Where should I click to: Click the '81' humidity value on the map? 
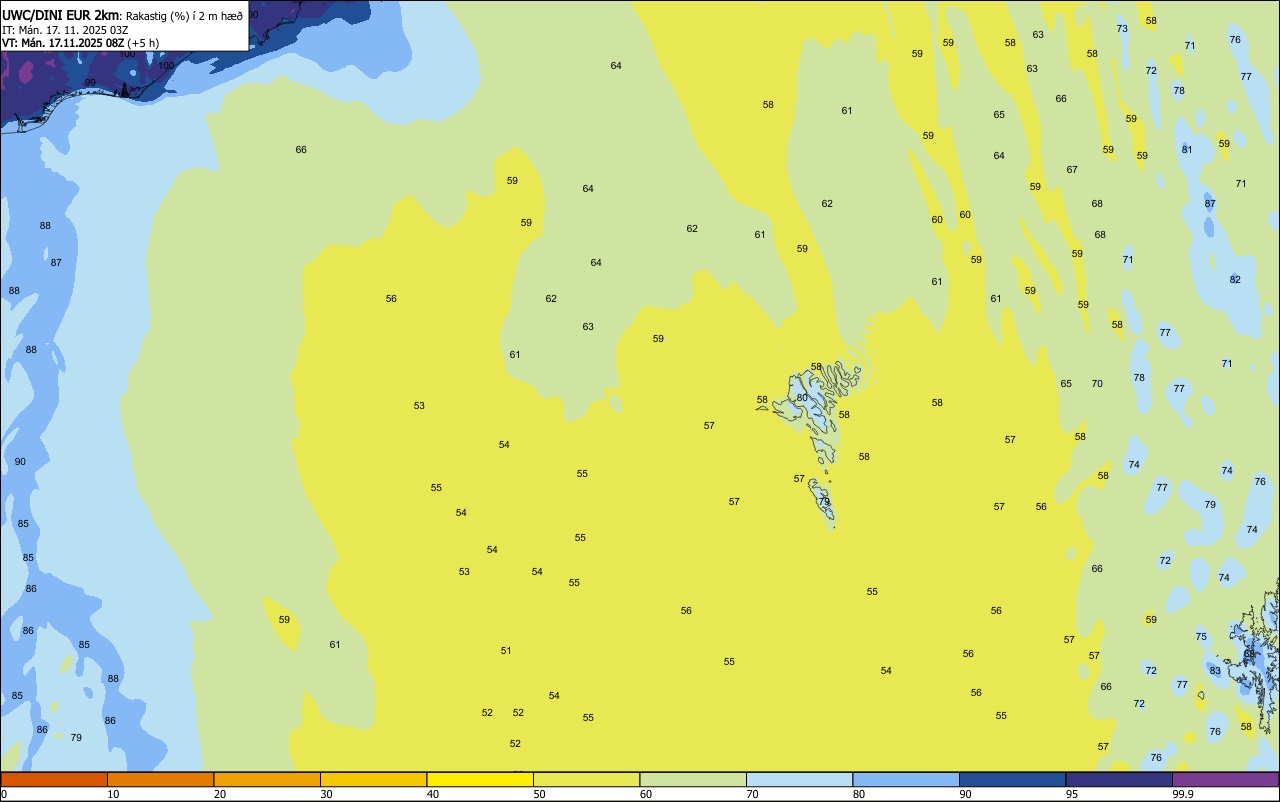click(x=1187, y=150)
